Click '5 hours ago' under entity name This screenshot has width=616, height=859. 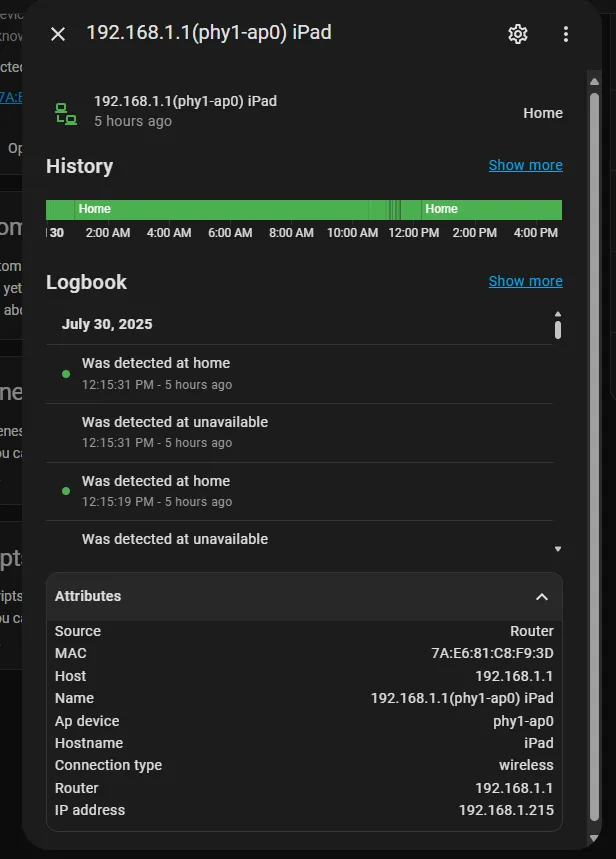tap(133, 121)
